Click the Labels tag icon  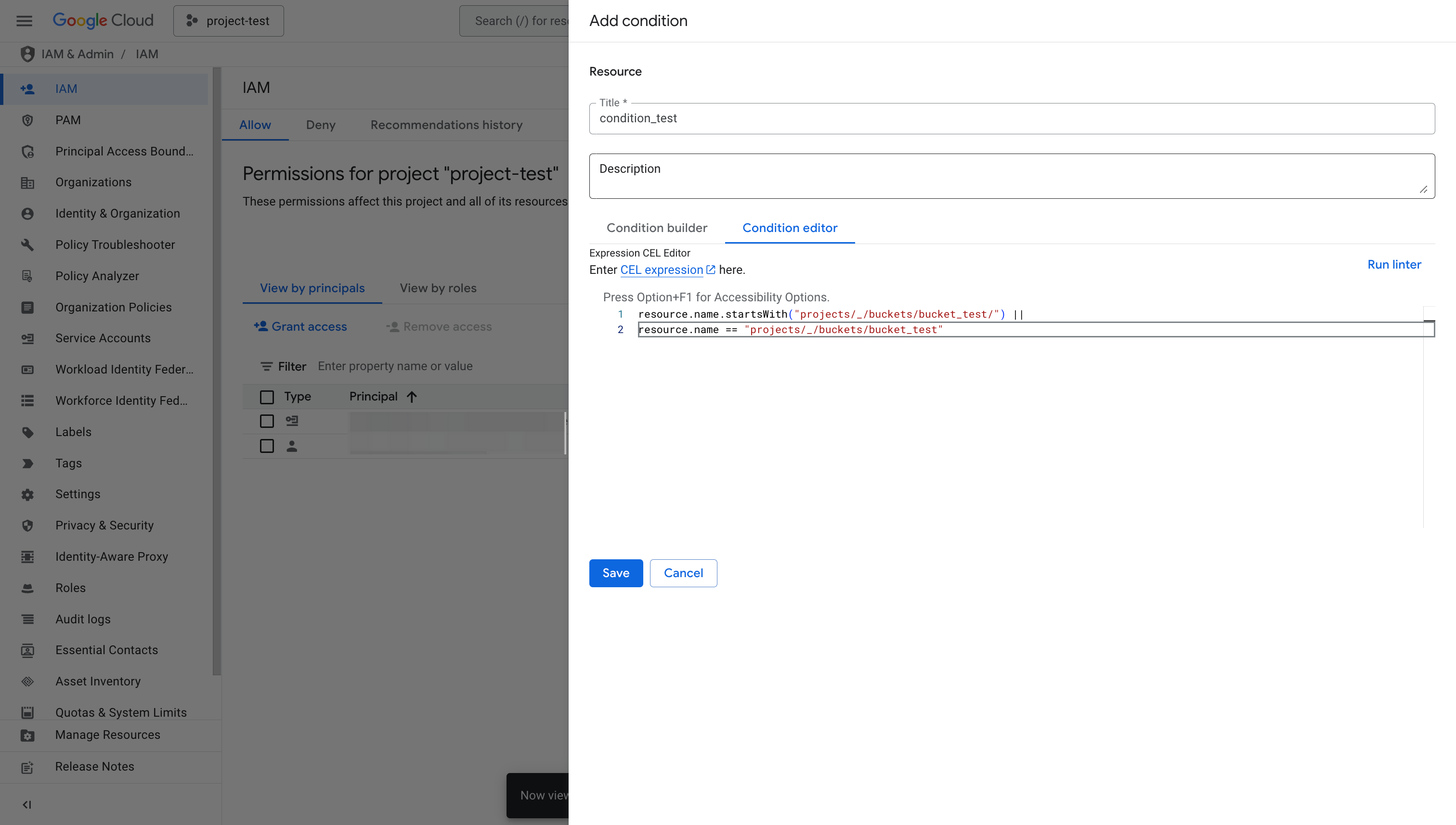27,432
